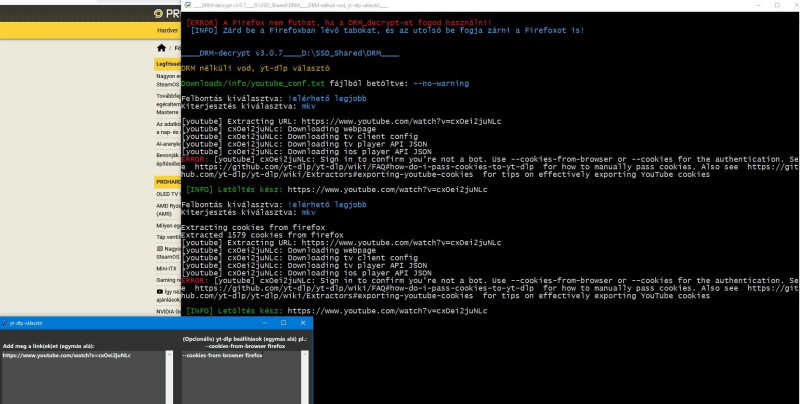Open the 'Gaming n' topic link

coord(168,280)
